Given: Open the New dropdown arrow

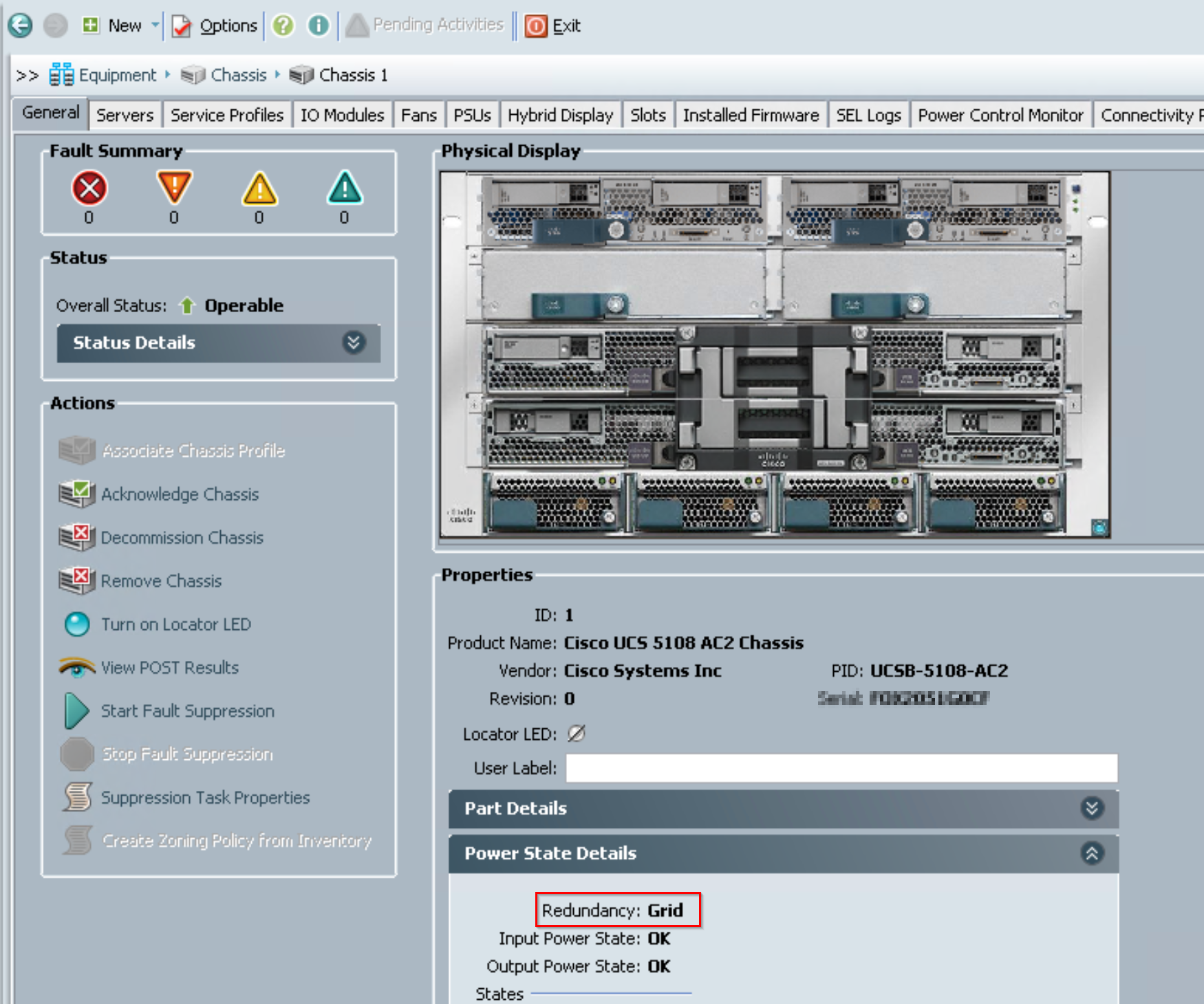Looking at the screenshot, I should pyautogui.click(x=155, y=25).
